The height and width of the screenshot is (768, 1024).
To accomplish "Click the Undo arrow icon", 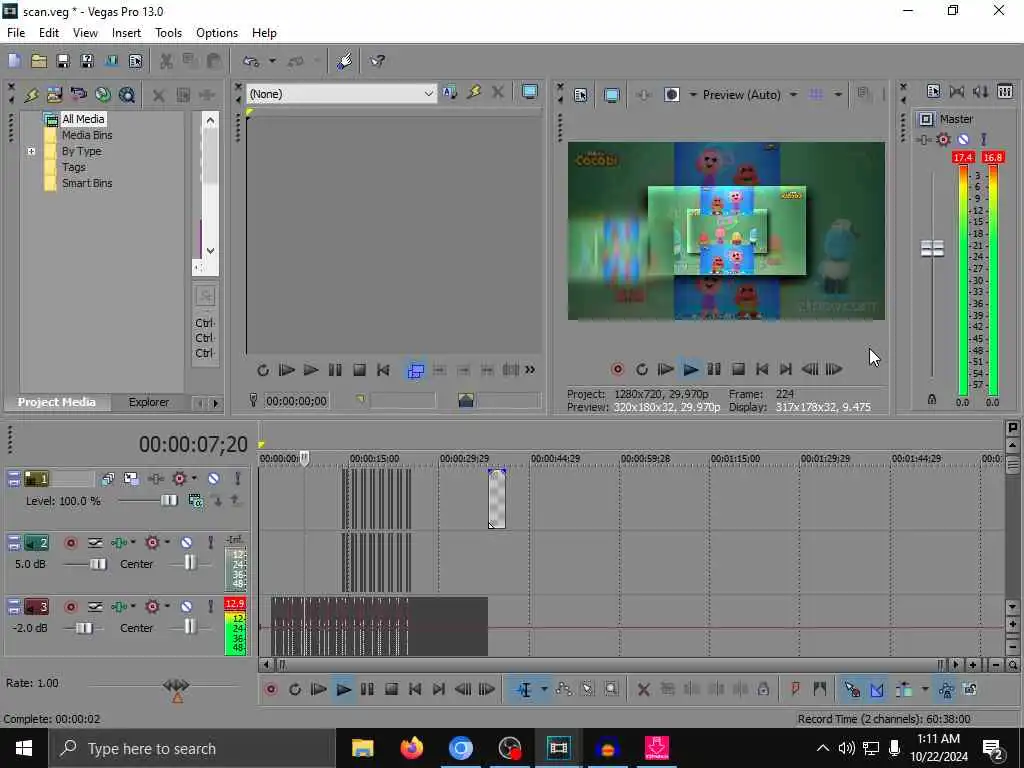I will pyautogui.click(x=251, y=61).
